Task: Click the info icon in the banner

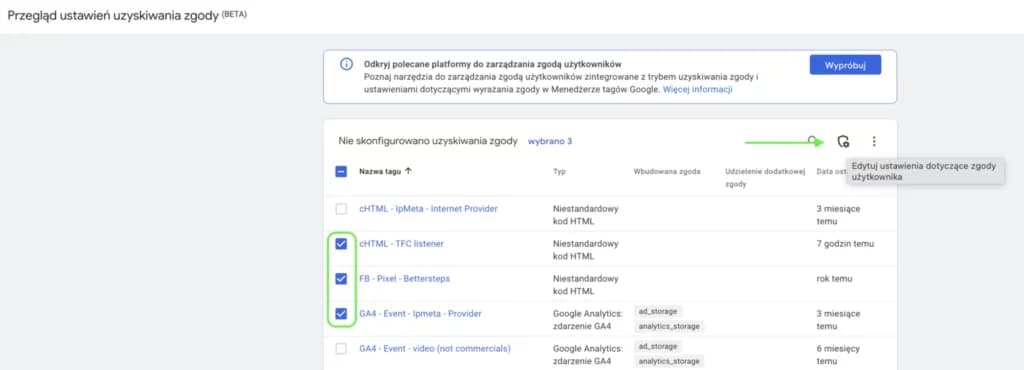Action: point(347,65)
